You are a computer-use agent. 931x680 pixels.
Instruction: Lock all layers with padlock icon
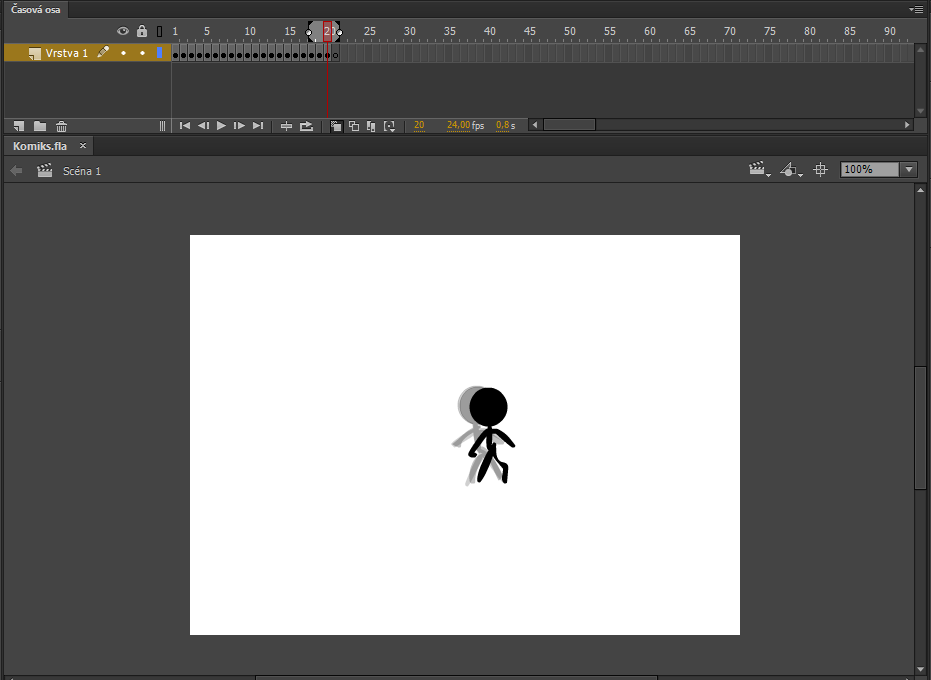[142, 32]
